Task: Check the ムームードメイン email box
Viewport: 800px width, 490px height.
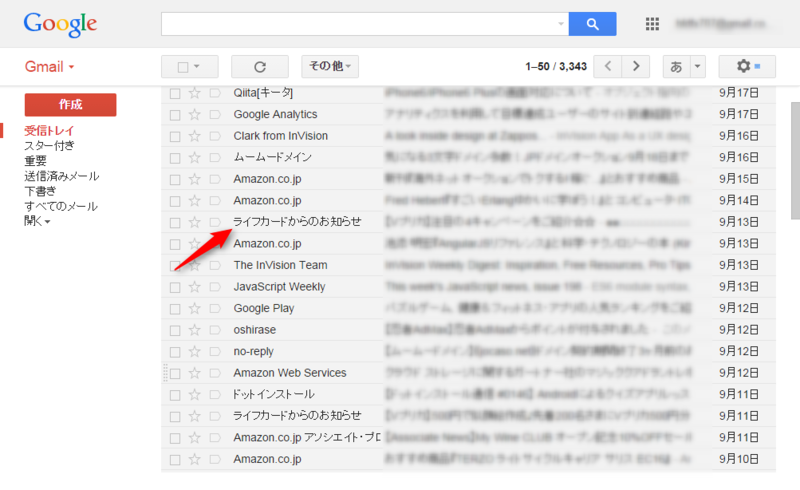Action: [x=175, y=158]
